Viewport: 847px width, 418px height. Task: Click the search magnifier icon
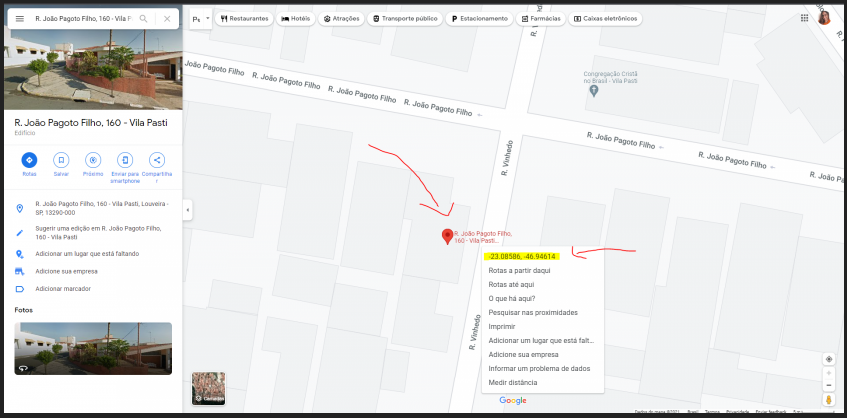144,18
